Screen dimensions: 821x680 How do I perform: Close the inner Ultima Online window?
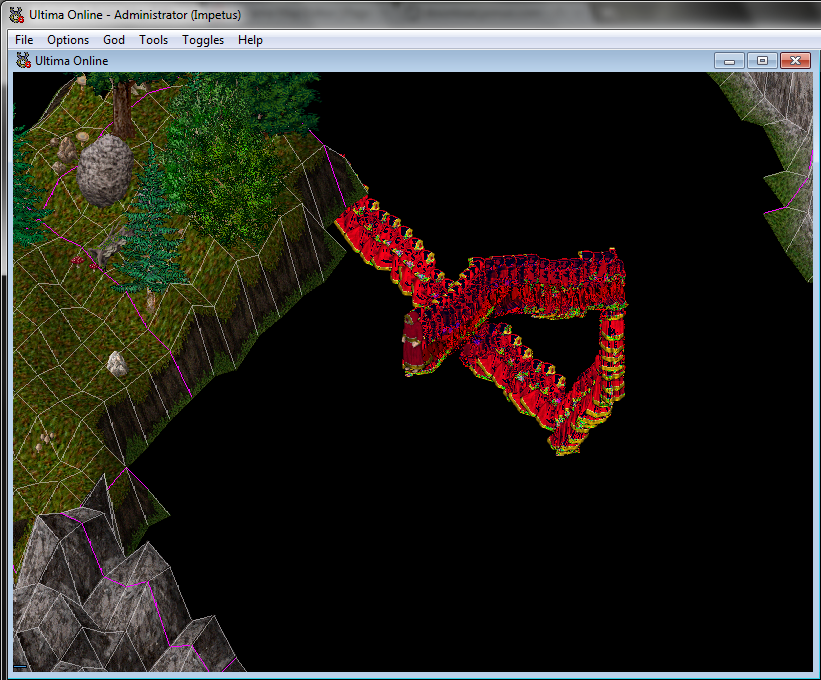pyautogui.click(x=795, y=61)
